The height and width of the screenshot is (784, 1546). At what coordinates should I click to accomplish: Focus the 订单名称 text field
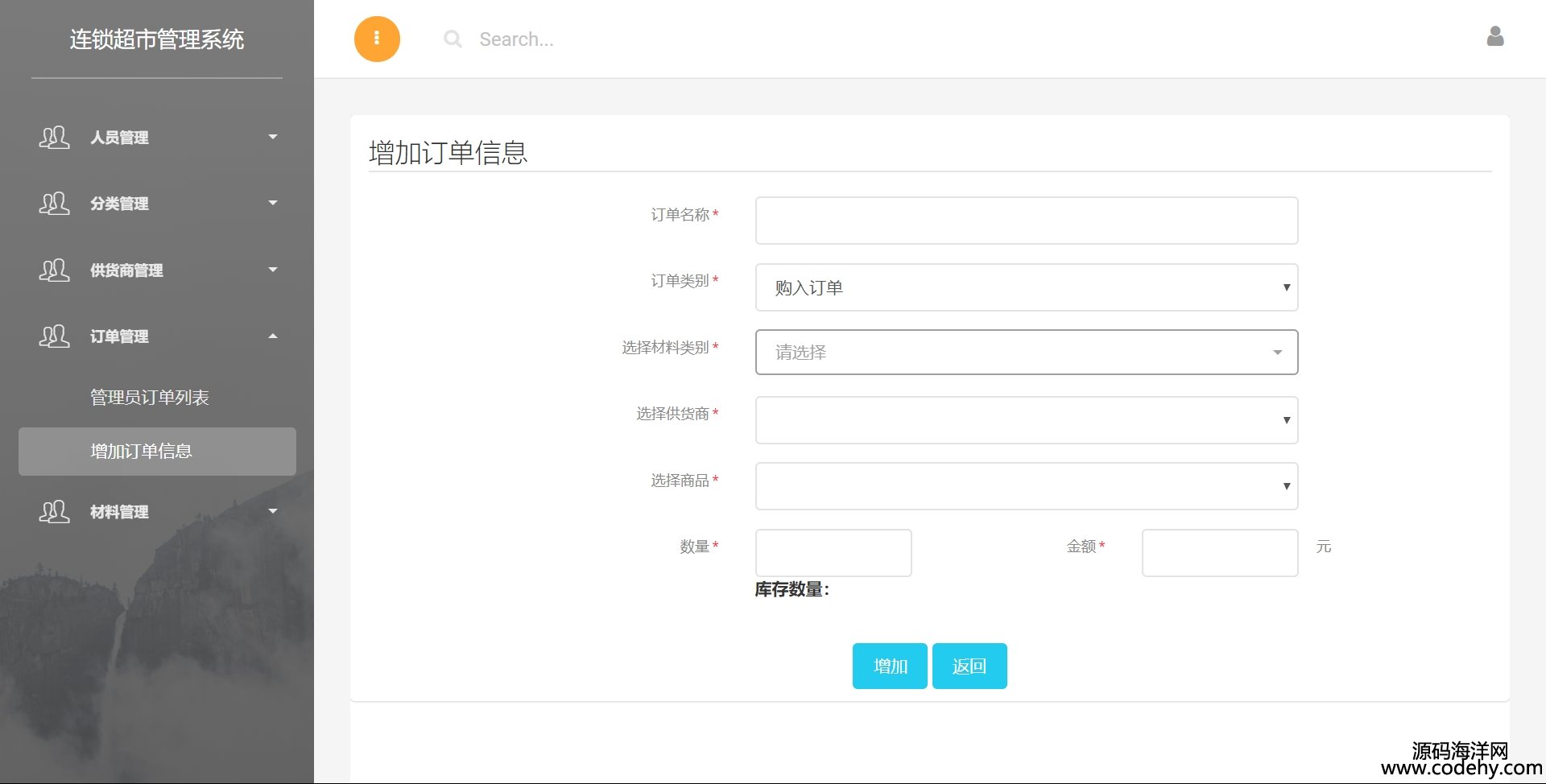pyautogui.click(x=1026, y=221)
